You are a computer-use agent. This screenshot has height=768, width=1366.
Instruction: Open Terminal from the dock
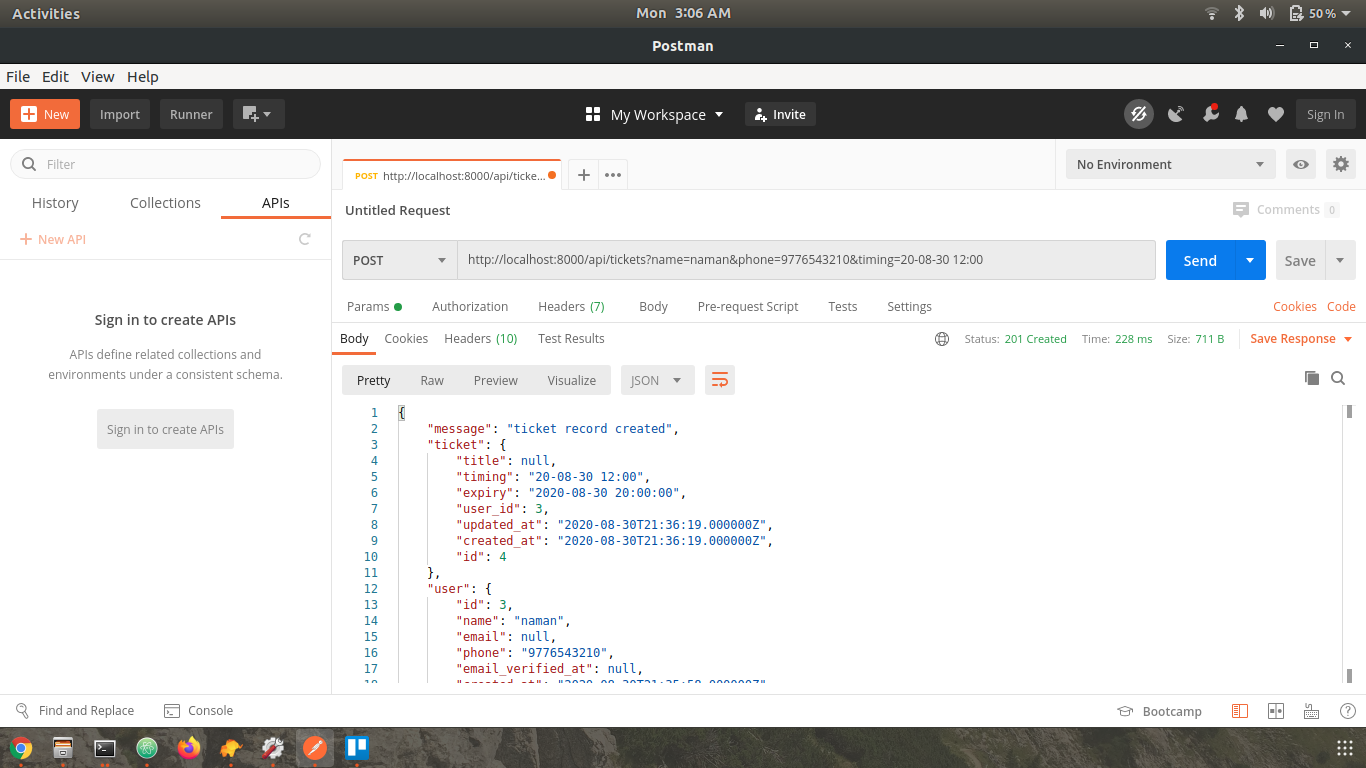(105, 748)
